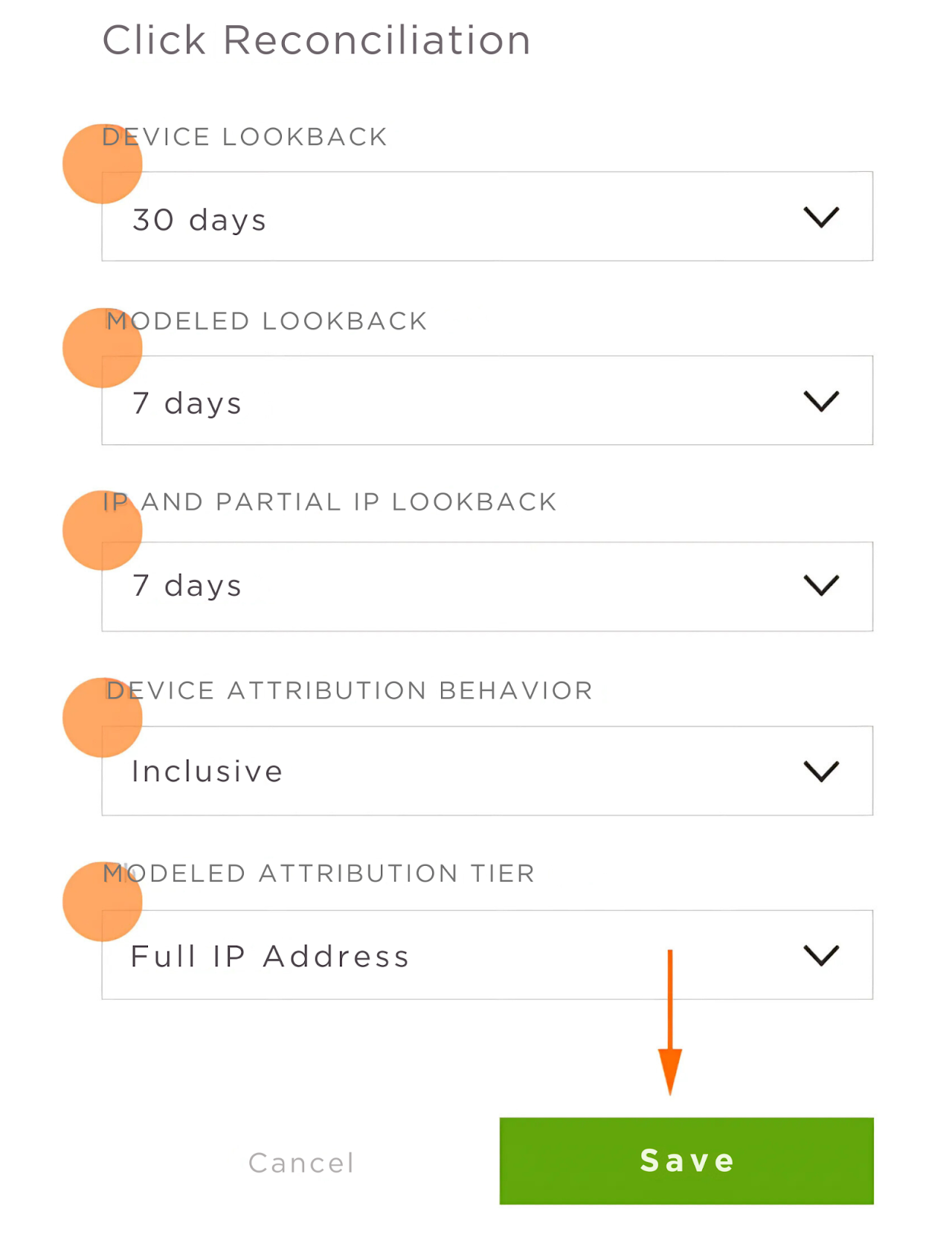Click chevron arrow of Device Attribution Behavior
This screenshot has width=952, height=1235.
[x=821, y=771]
